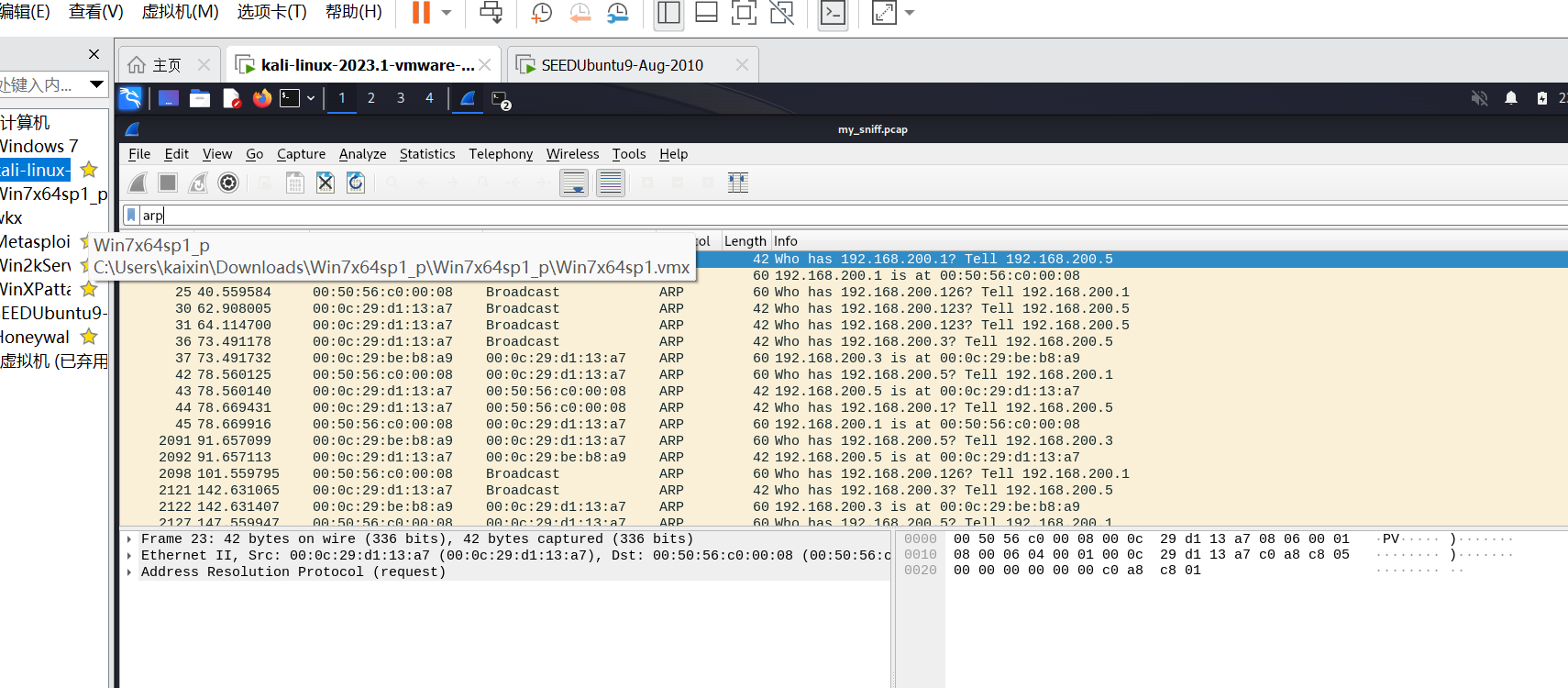1568x688 pixels.
Task: Launch the text editor icon in Kali panel
Action: point(231,98)
